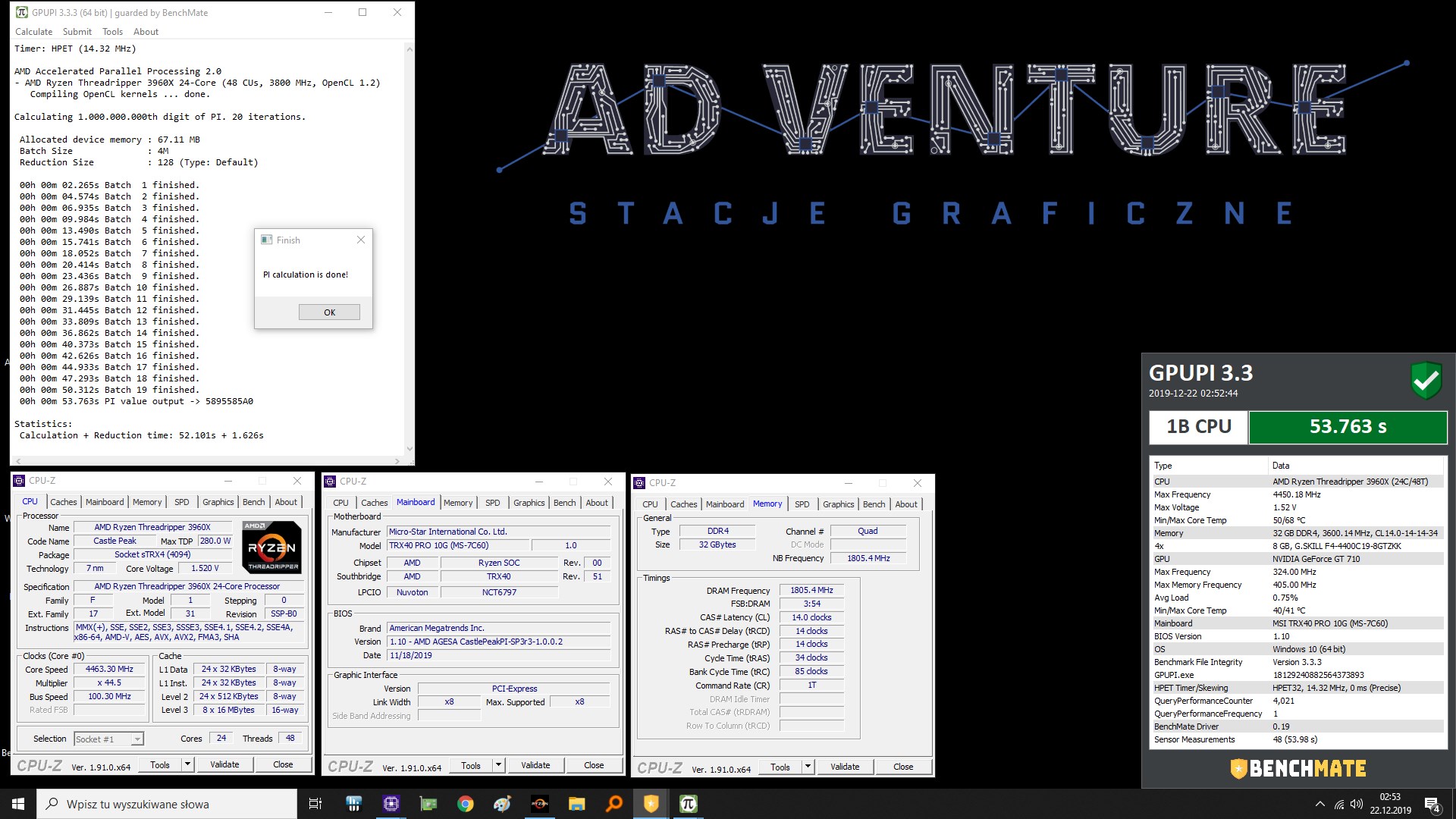Open SPD tab in first CPU-Z window
Screen dimensions: 1456x819
182,502
